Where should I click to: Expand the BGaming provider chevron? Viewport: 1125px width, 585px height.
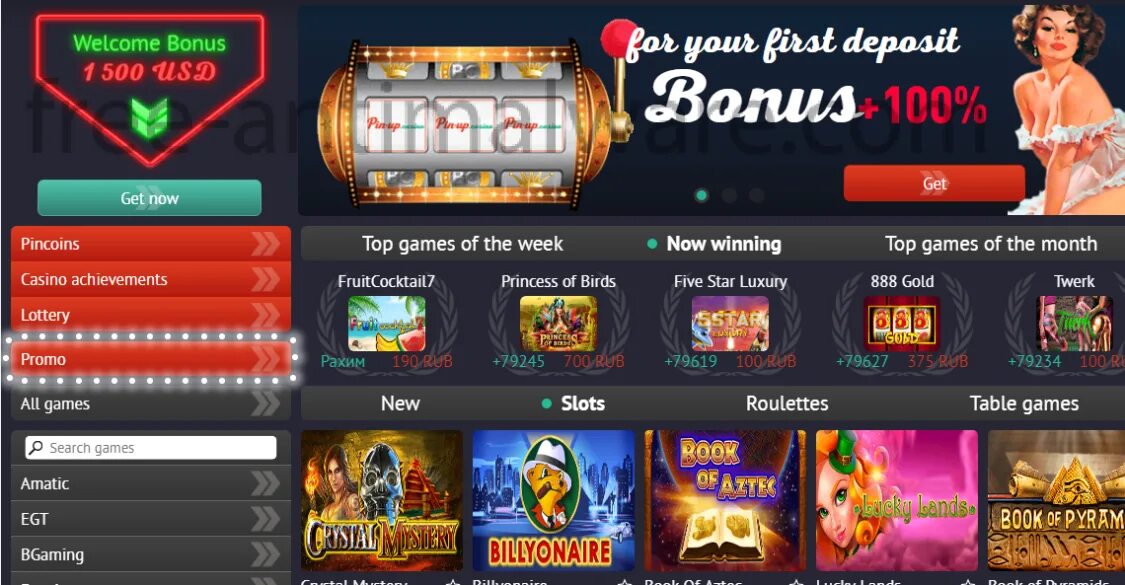(x=265, y=555)
